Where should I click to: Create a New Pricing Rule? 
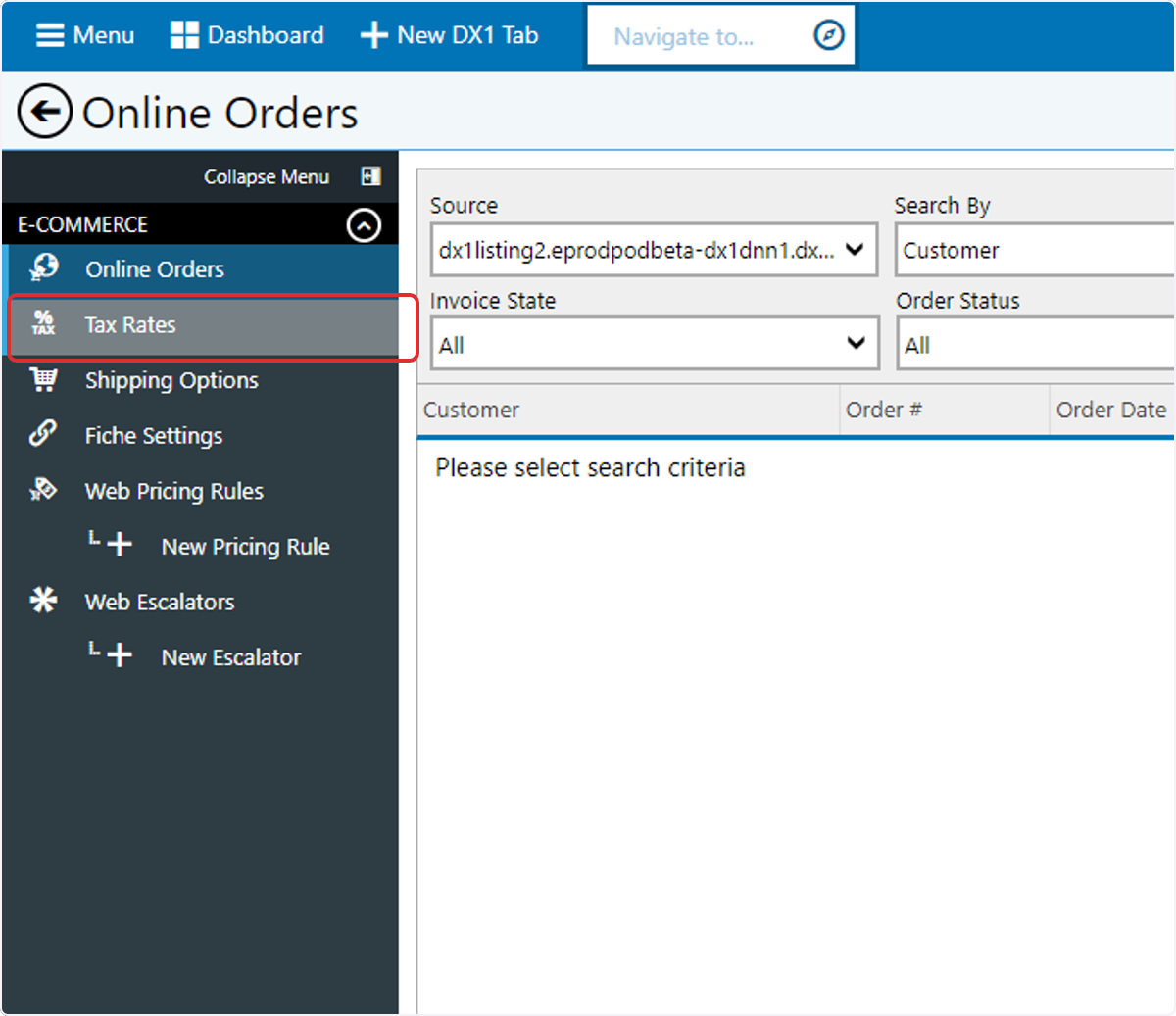click(x=246, y=547)
